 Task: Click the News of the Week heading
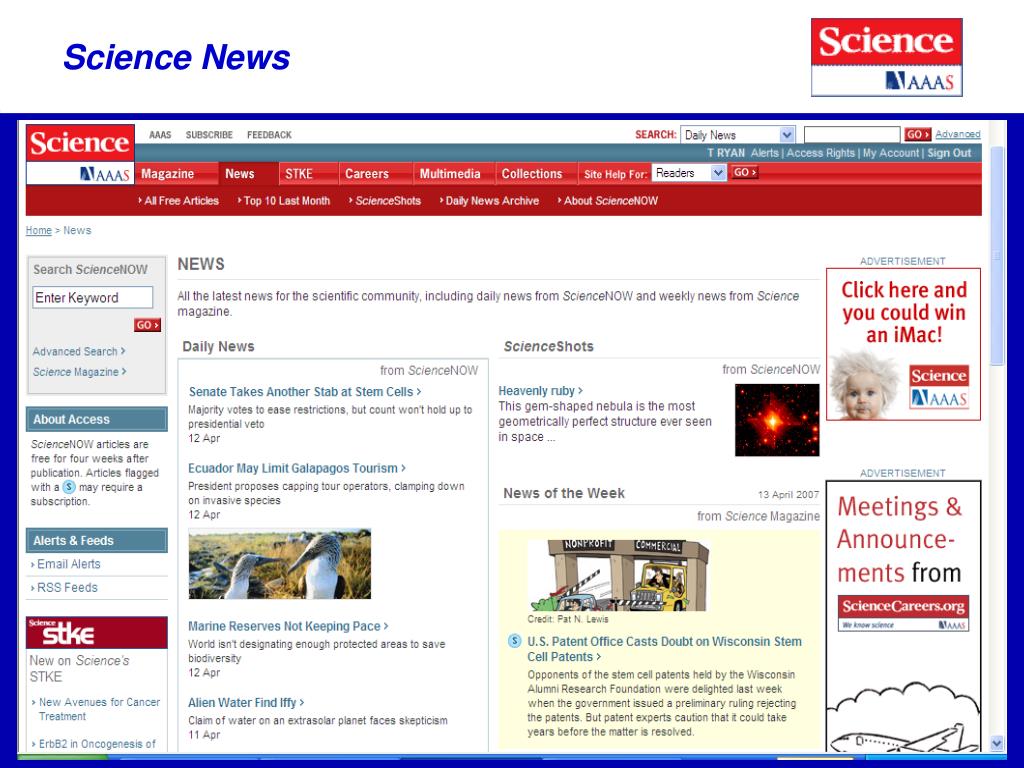(x=564, y=494)
